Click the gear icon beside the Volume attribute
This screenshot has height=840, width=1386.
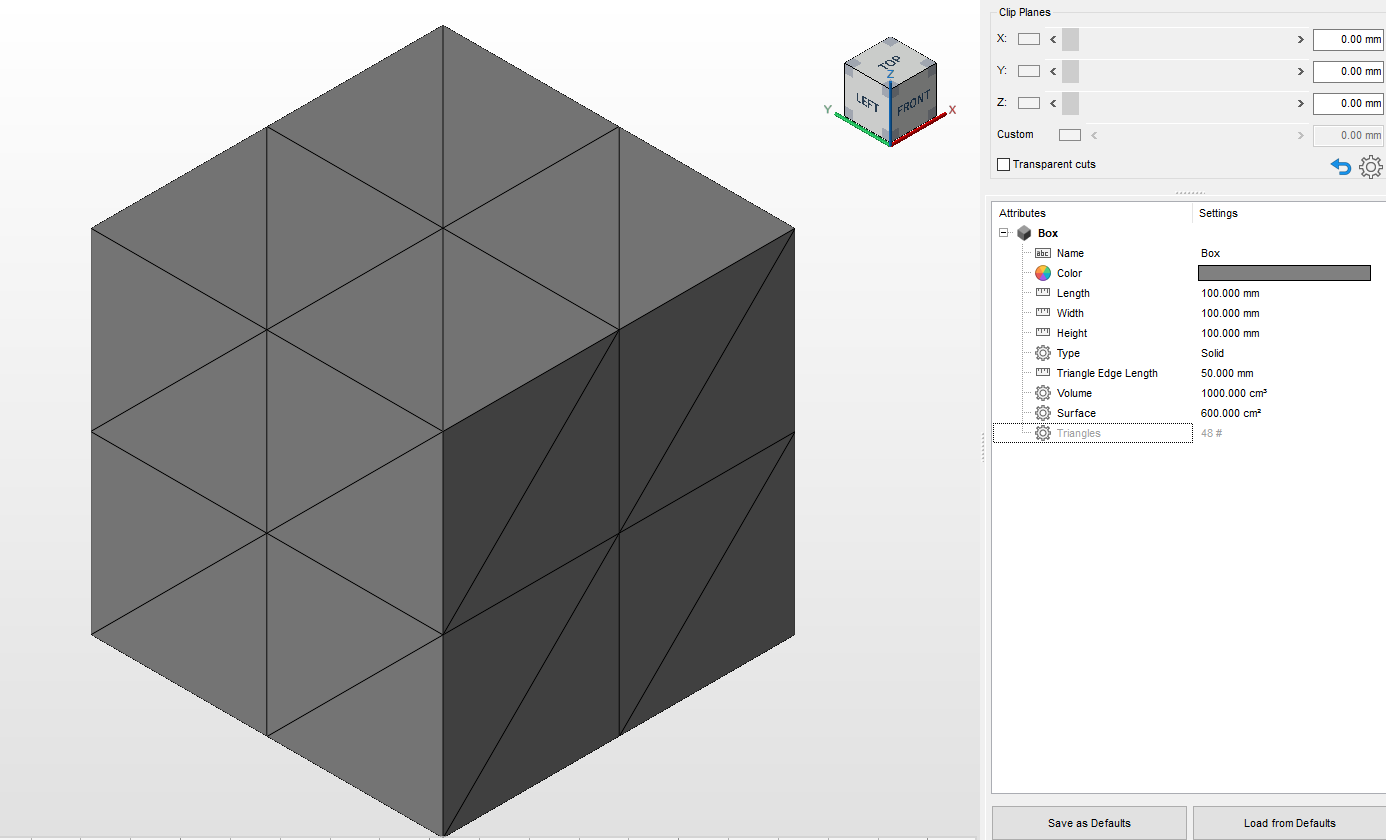(x=1042, y=392)
